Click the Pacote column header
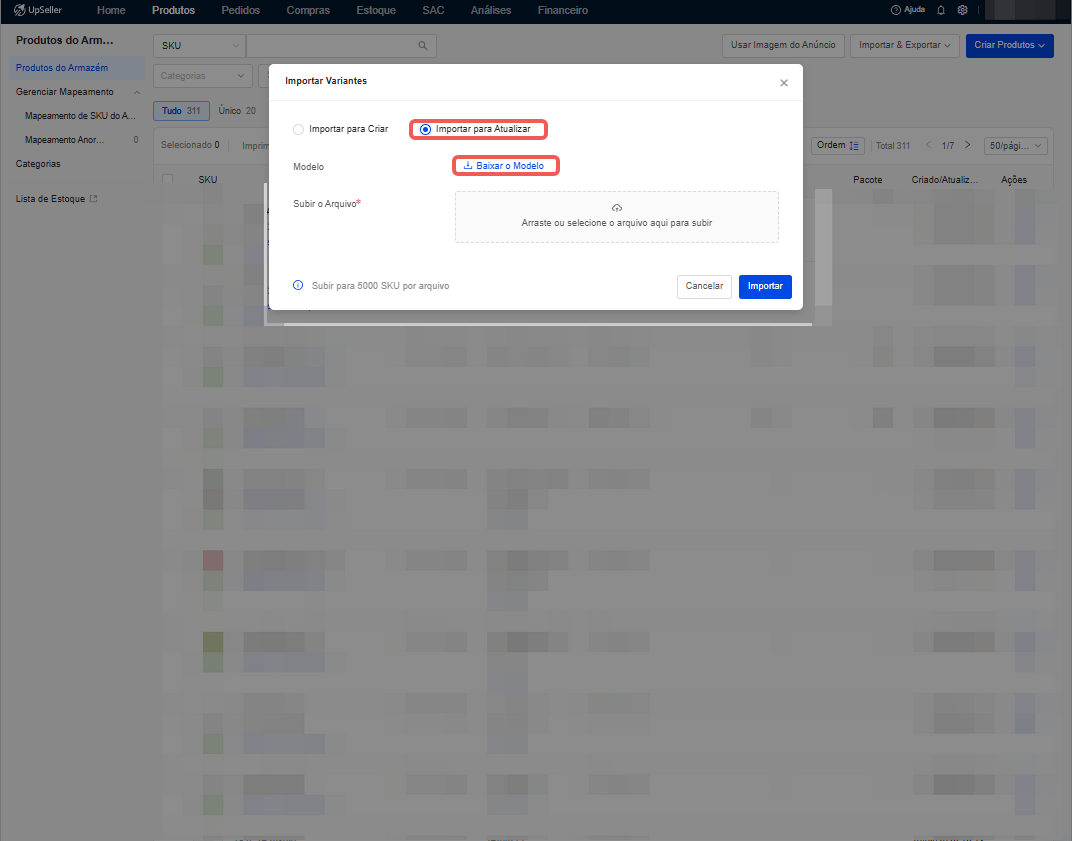 (x=868, y=180)
